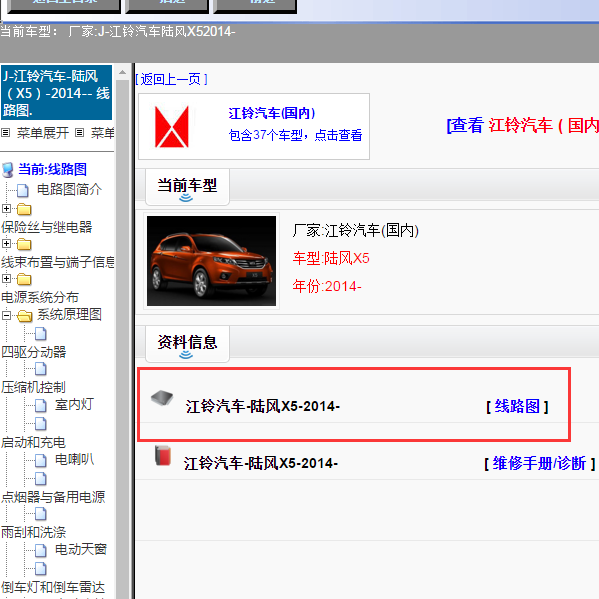Open 电路图简介 document in tree
The width and height of the screenshot is (599, 599).
69,189
